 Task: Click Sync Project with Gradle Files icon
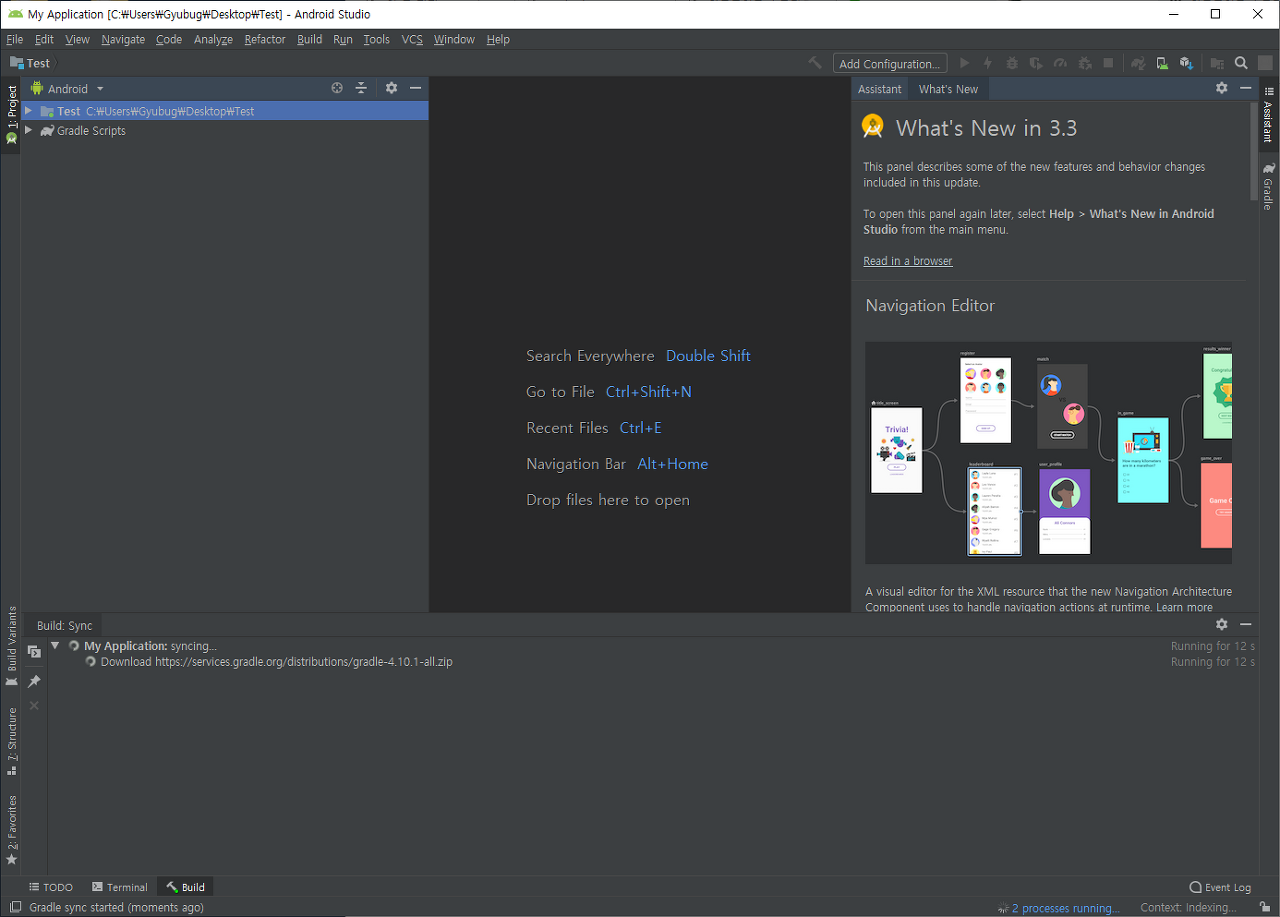(x=1138, y=63)
